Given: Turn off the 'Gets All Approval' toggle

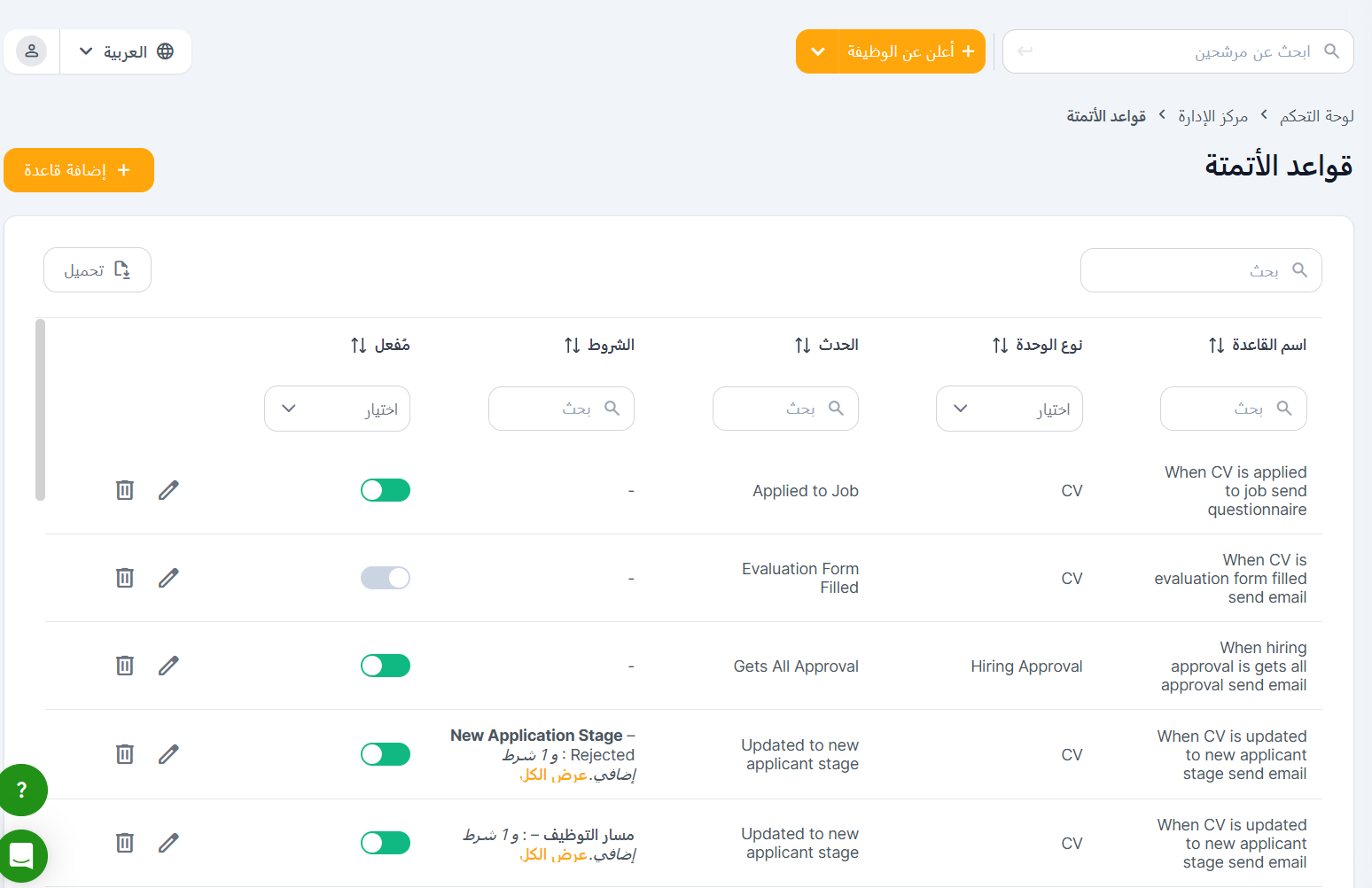Looking at the screenshot, I should tap(386, 666).
